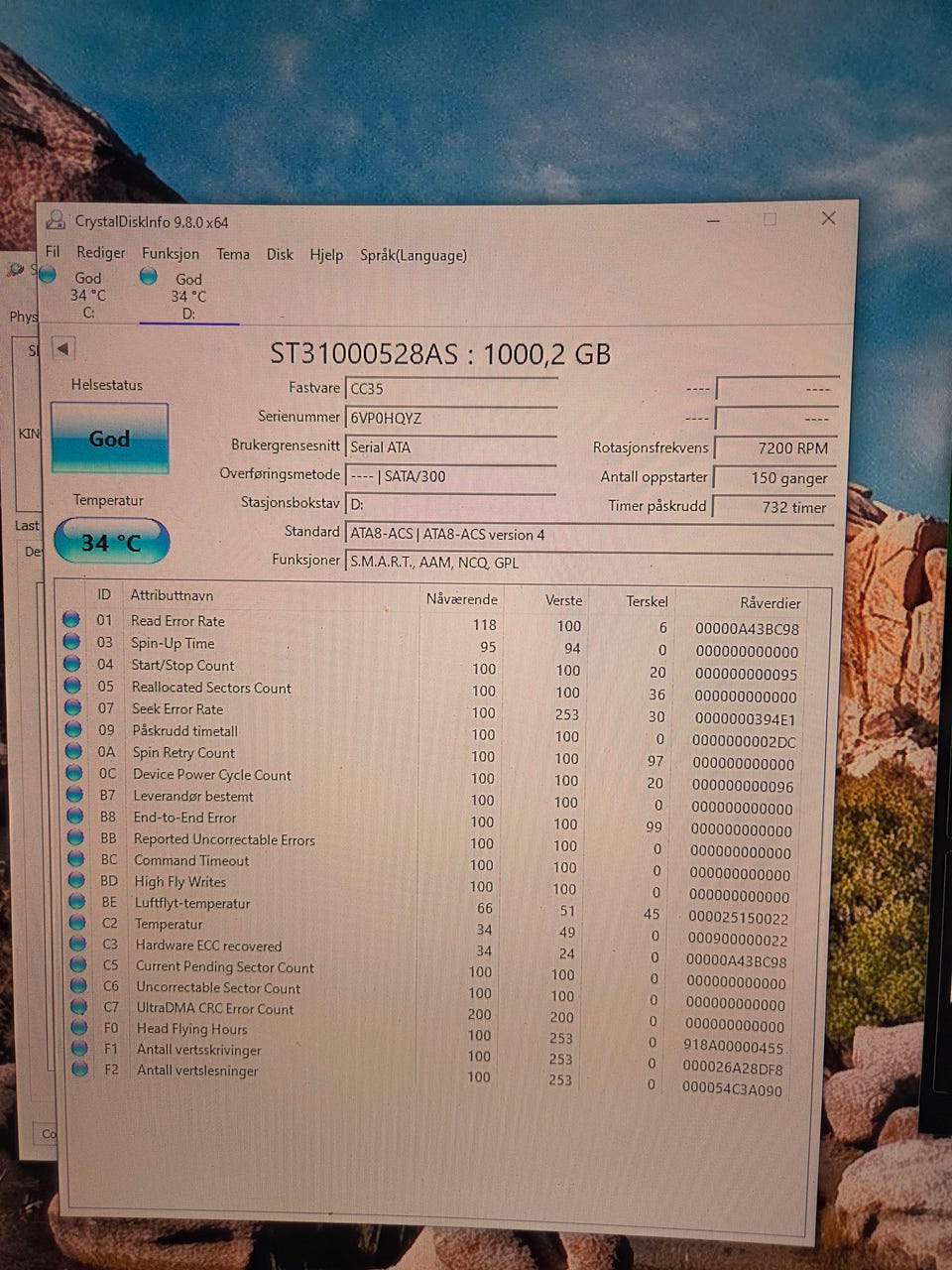Click the Nåværende column header
952x1270 pixels.
(x=461, y=599)
